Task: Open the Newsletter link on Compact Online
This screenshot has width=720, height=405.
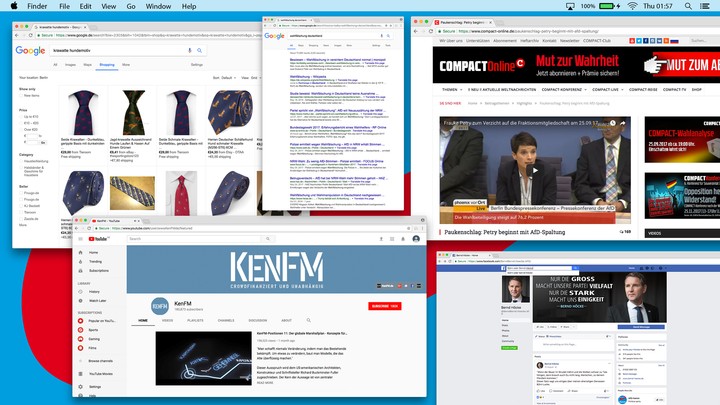Action: (569, 41)
